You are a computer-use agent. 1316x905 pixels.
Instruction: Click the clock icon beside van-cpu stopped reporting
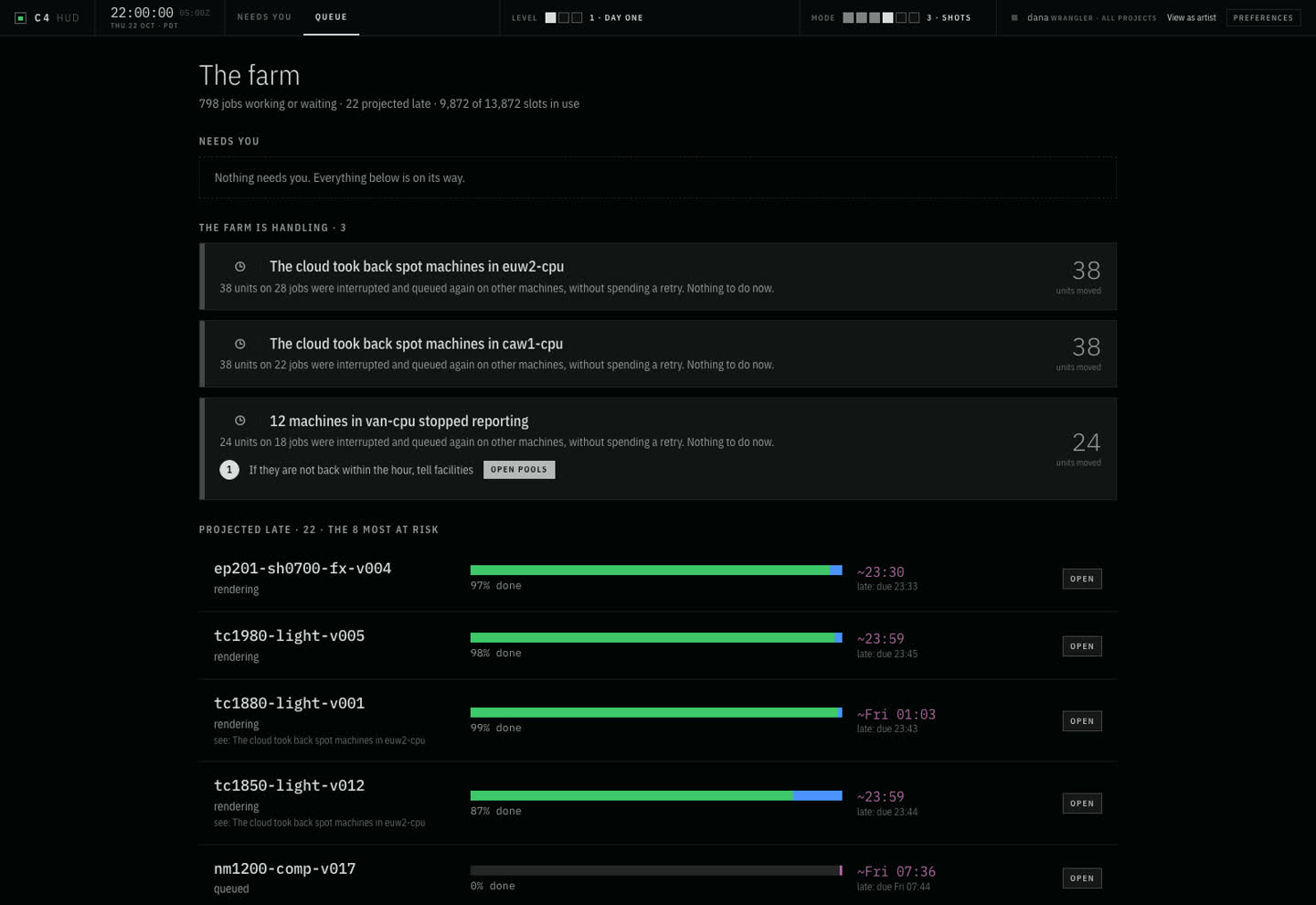click(x=240, y=421)
